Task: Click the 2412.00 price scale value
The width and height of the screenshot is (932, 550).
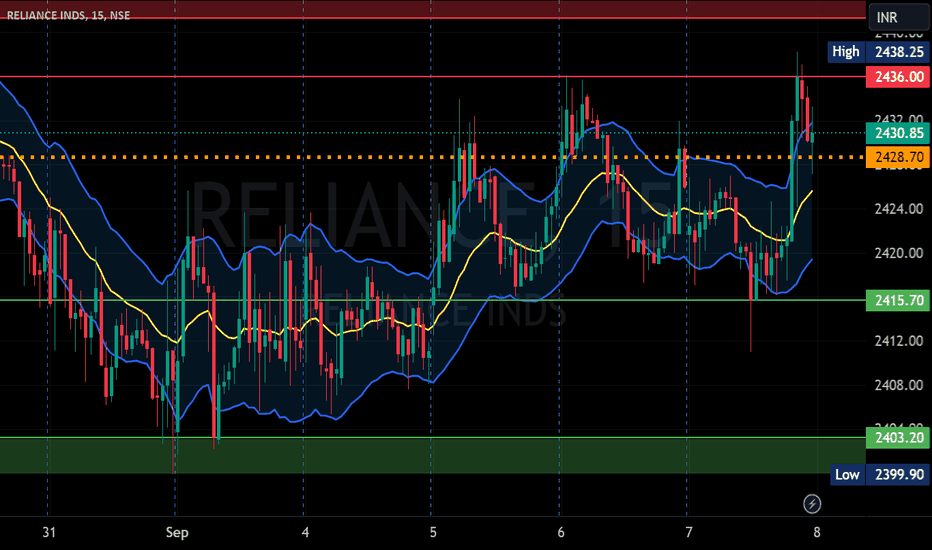Action: (899, 341)
